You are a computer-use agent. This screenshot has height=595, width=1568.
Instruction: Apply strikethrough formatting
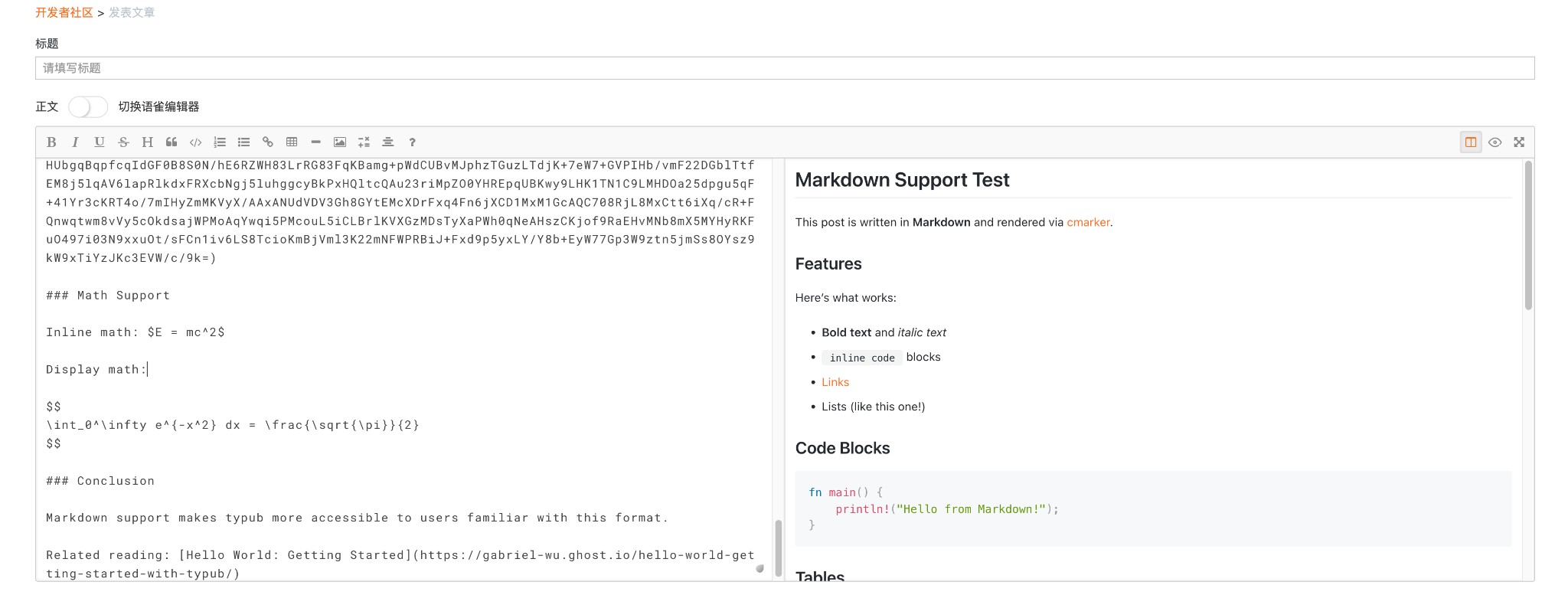click(123, 142)
